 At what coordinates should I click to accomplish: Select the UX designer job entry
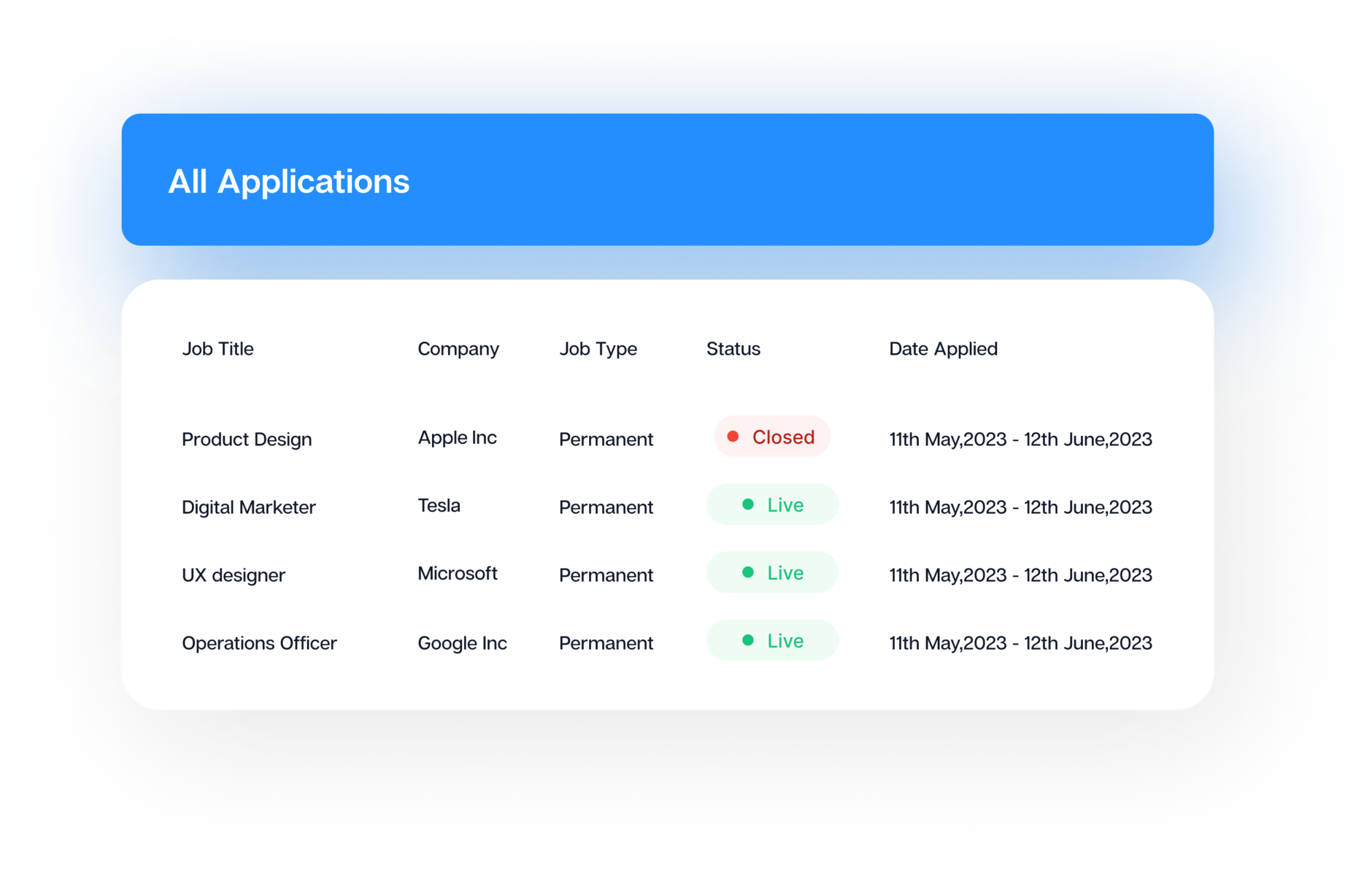click(233, 575)
